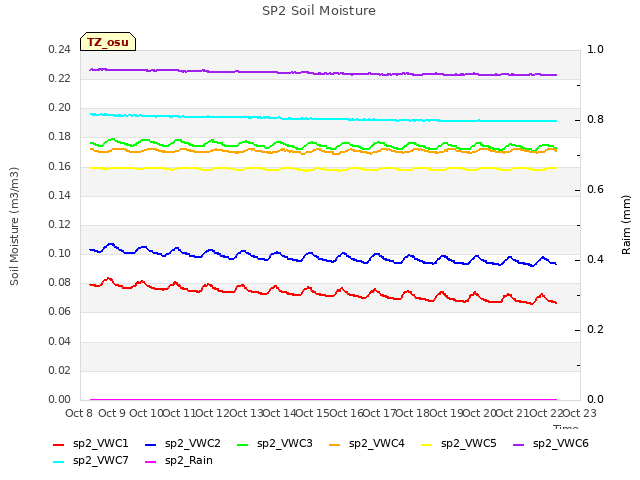Click the Oct 9 x-axis tick label
The width and height of the screenshot is (640, 480).
click(112, 413)
